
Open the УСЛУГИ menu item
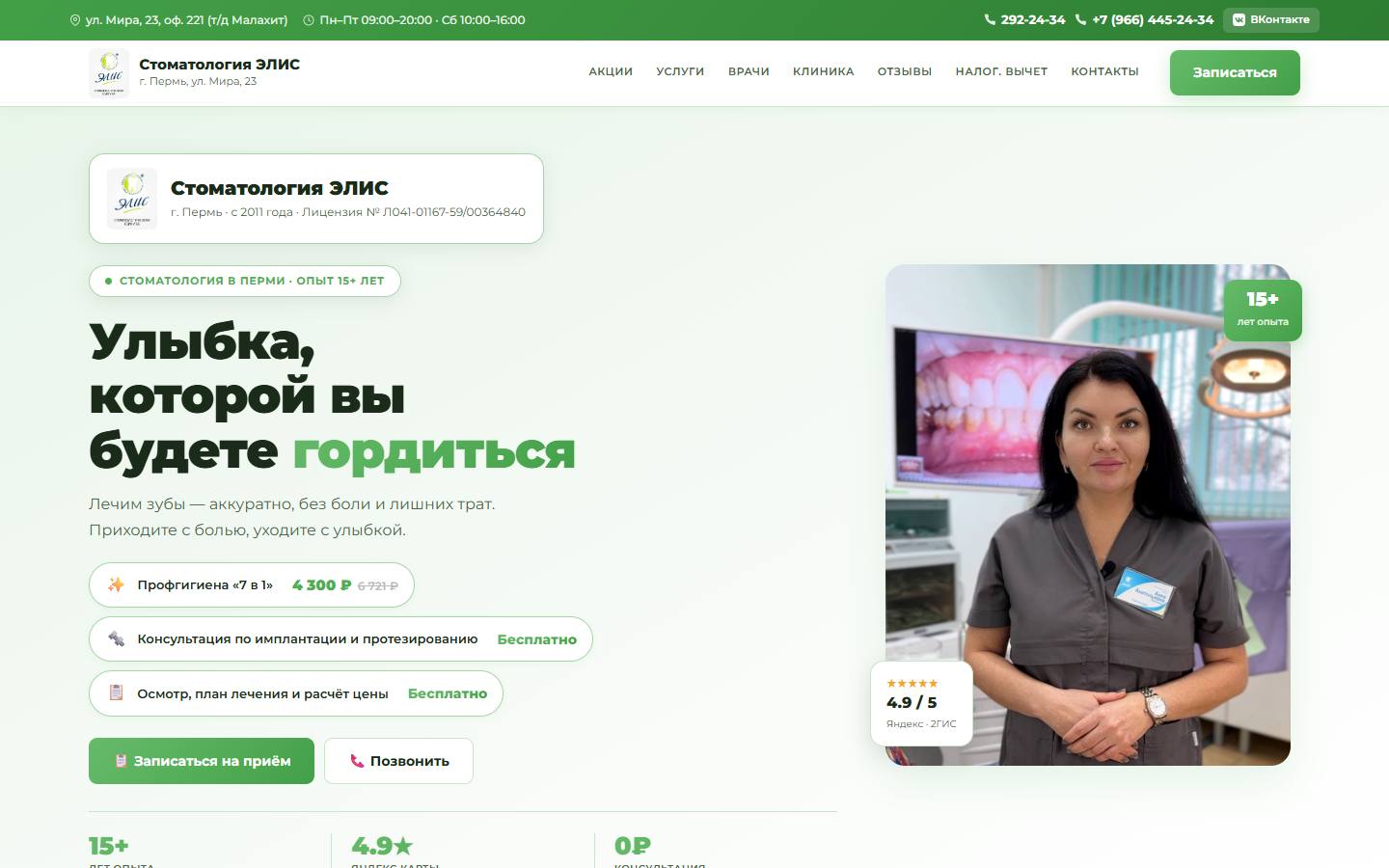click(x=680, y=71)
